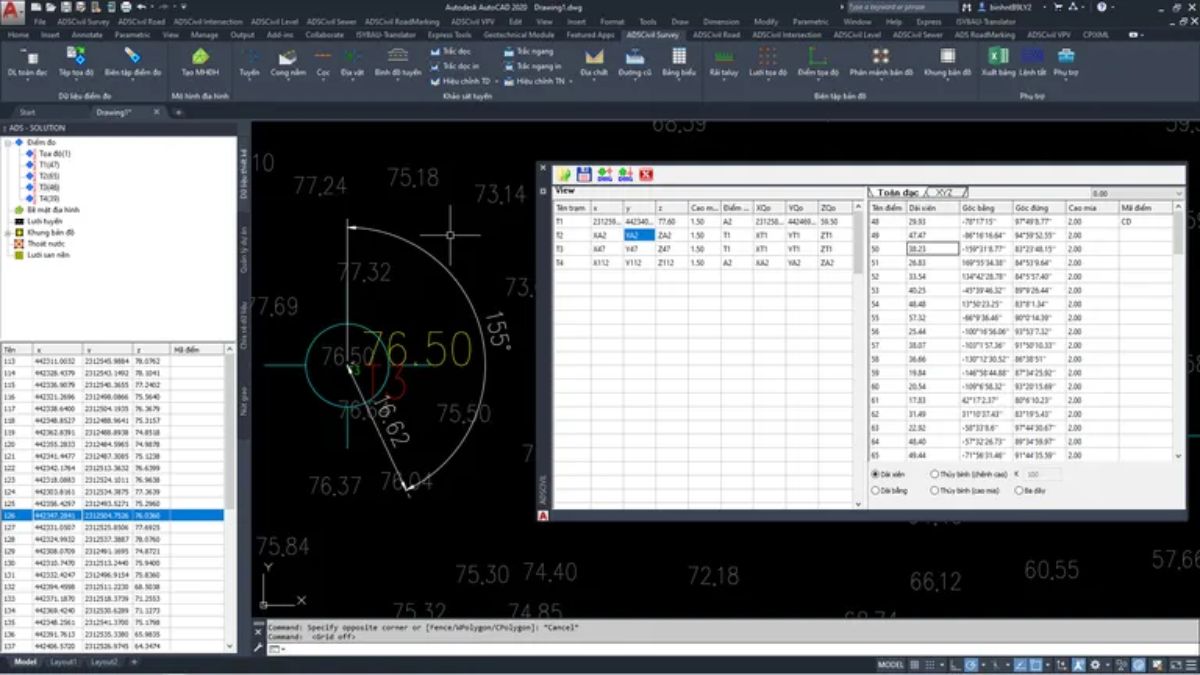Open the Bình đồ tuyến tool
This screenshot has height=675, width=1200.
pos(398,61)
